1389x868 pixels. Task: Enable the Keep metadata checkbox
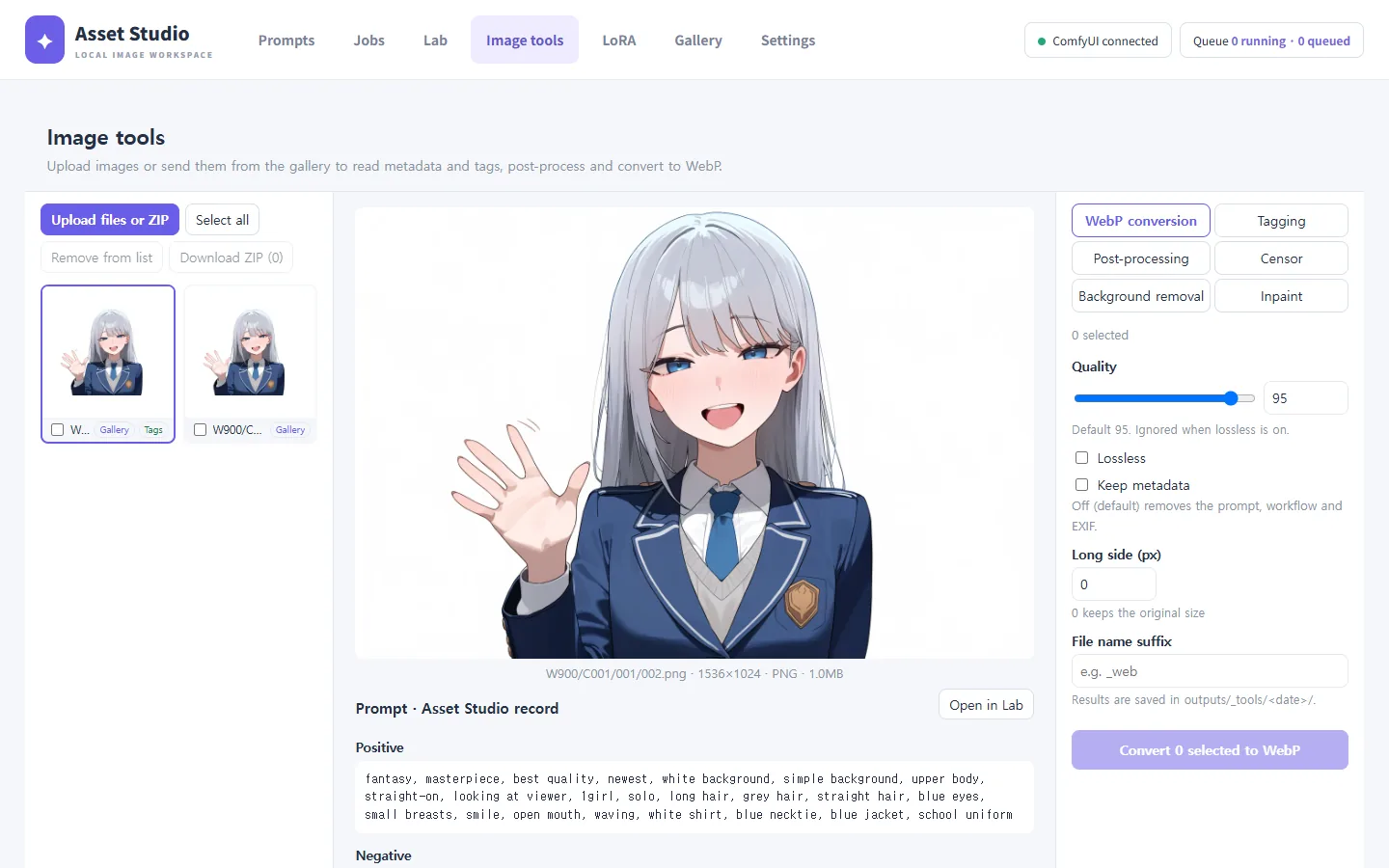click(x=1082, y=485)
